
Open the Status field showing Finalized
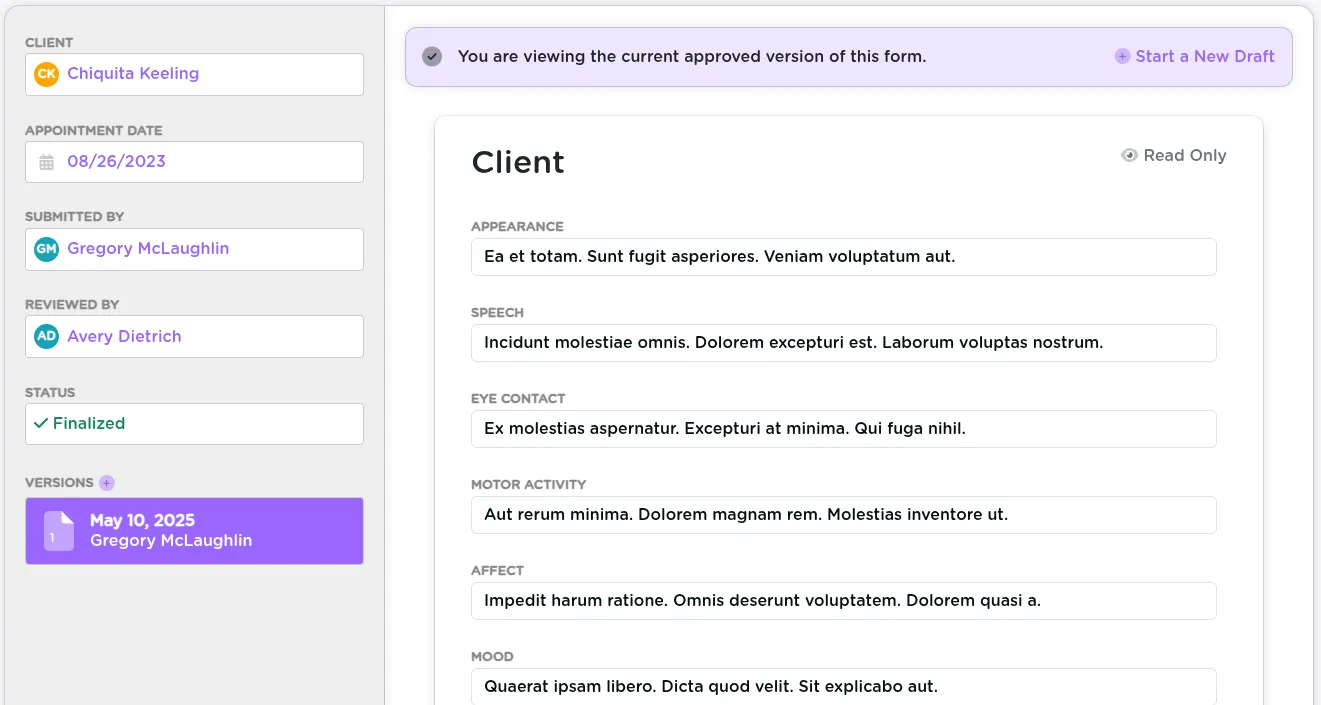[194, 423]
